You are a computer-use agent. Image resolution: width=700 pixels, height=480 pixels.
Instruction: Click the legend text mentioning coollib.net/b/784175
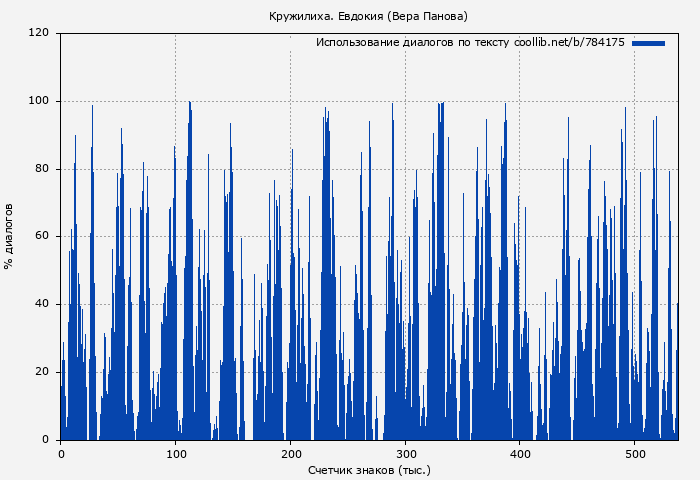(470, 43)
